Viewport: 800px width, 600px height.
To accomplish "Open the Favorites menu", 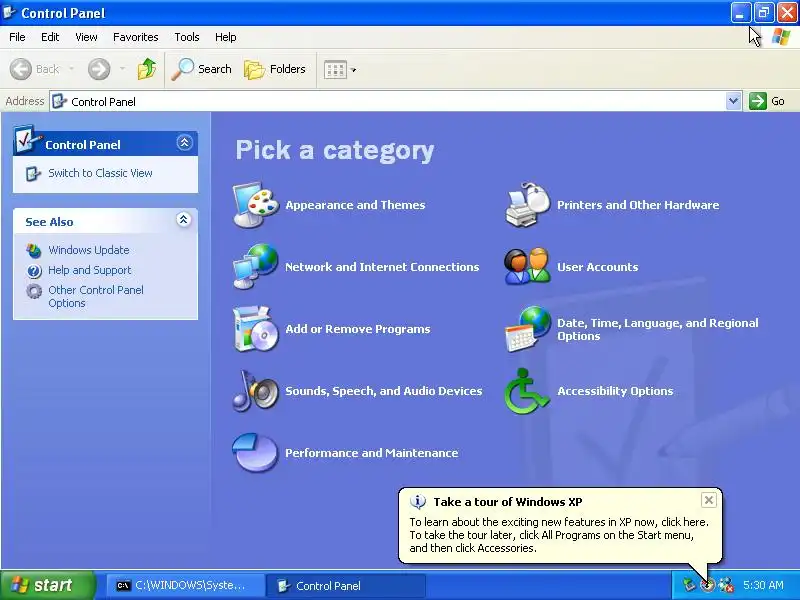I will point(136,37).
